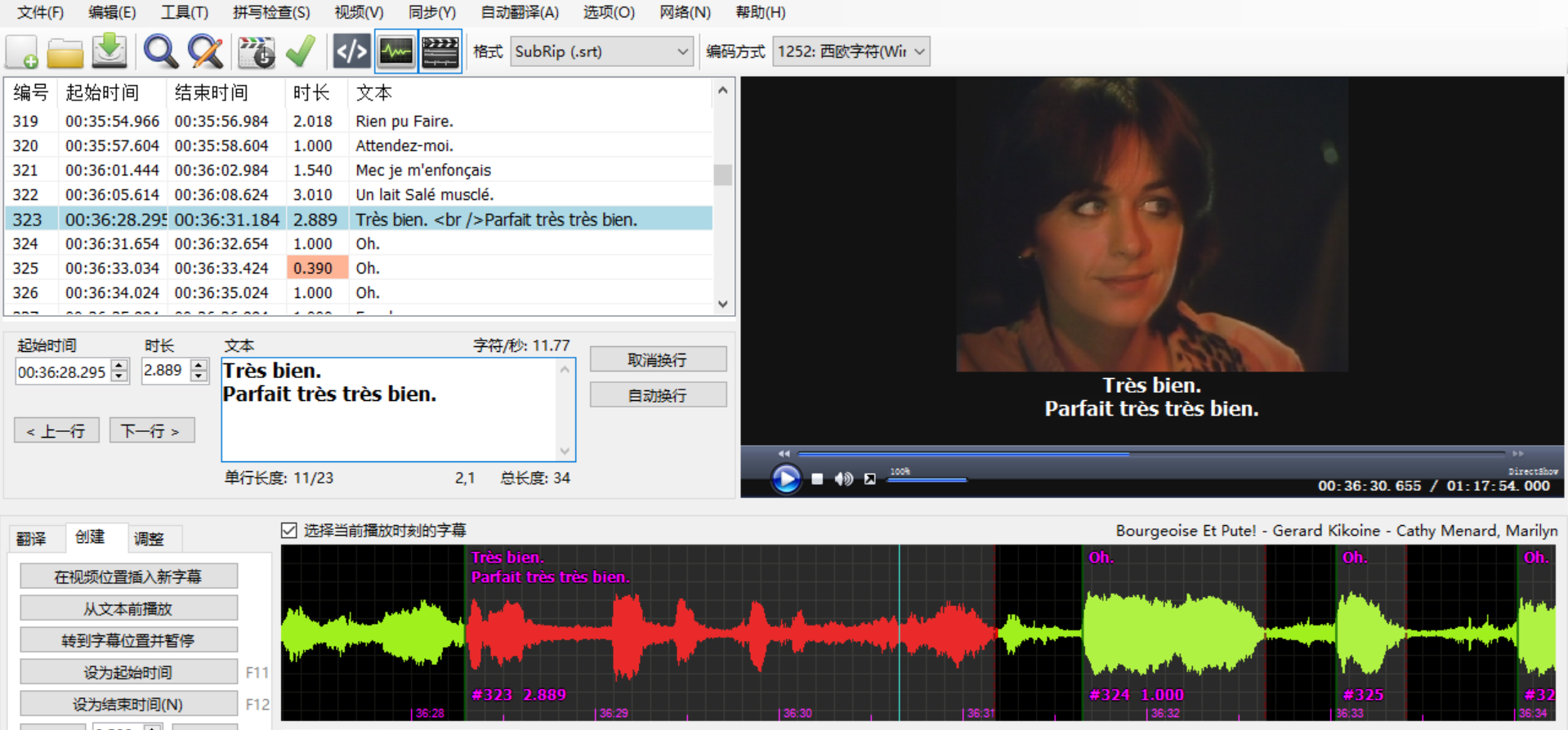Click the start time input field
The width and height of the screenshot is (1568, 730).
[x=64, y=372]
